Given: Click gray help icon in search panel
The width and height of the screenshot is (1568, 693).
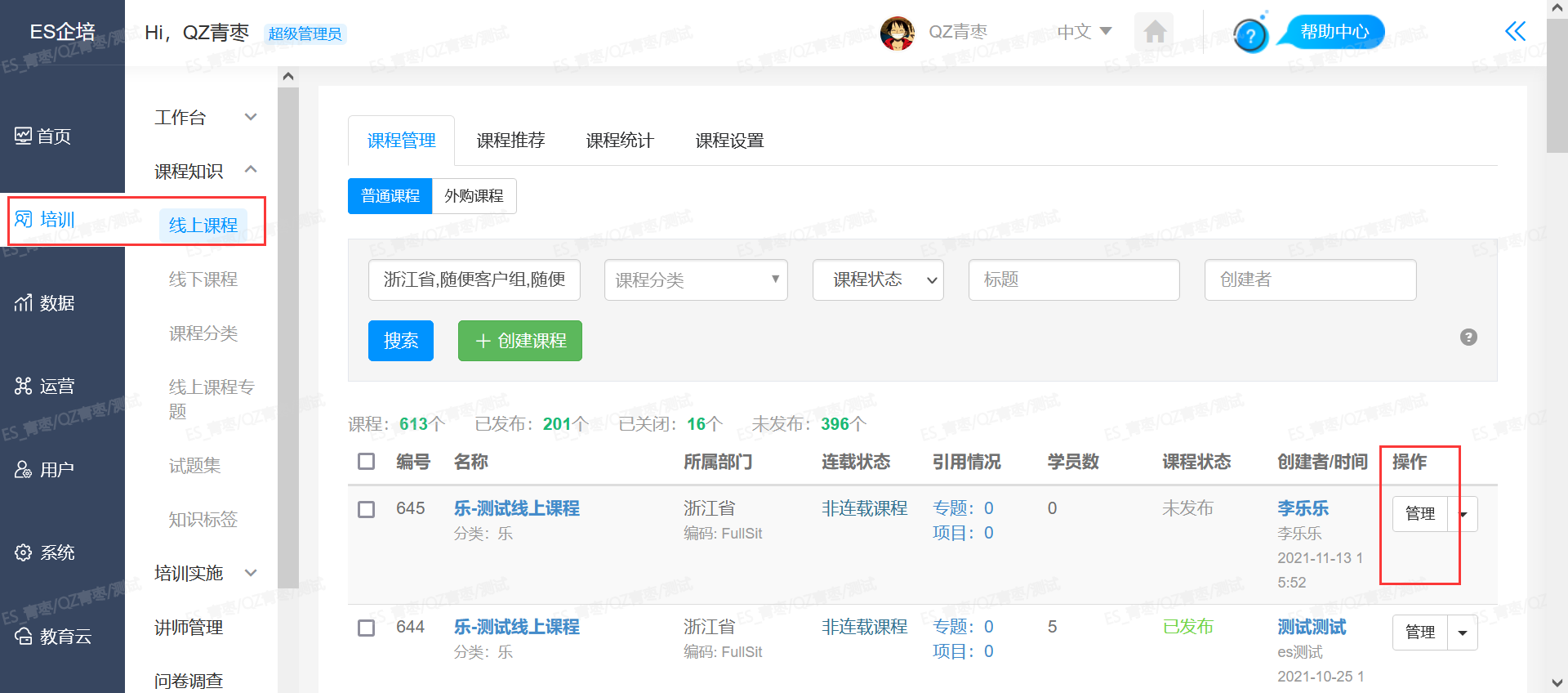Looking at the screenshot, I should (x=1468, y=338).
